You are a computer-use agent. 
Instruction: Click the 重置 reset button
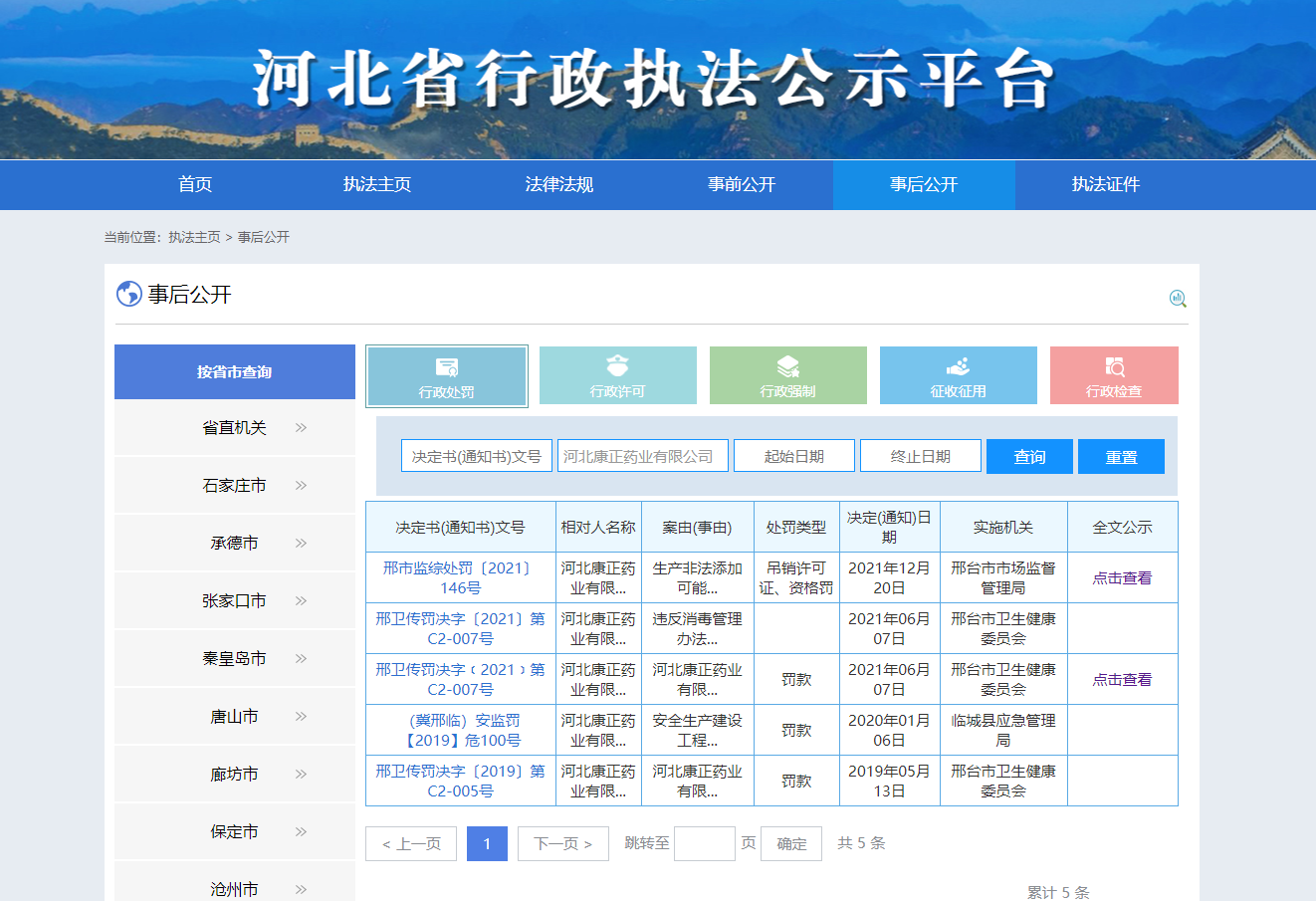(1121, 457)
